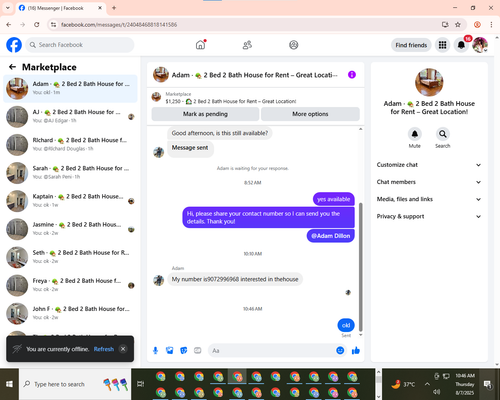Go back from Marketplace with arrow

point(12,67)
